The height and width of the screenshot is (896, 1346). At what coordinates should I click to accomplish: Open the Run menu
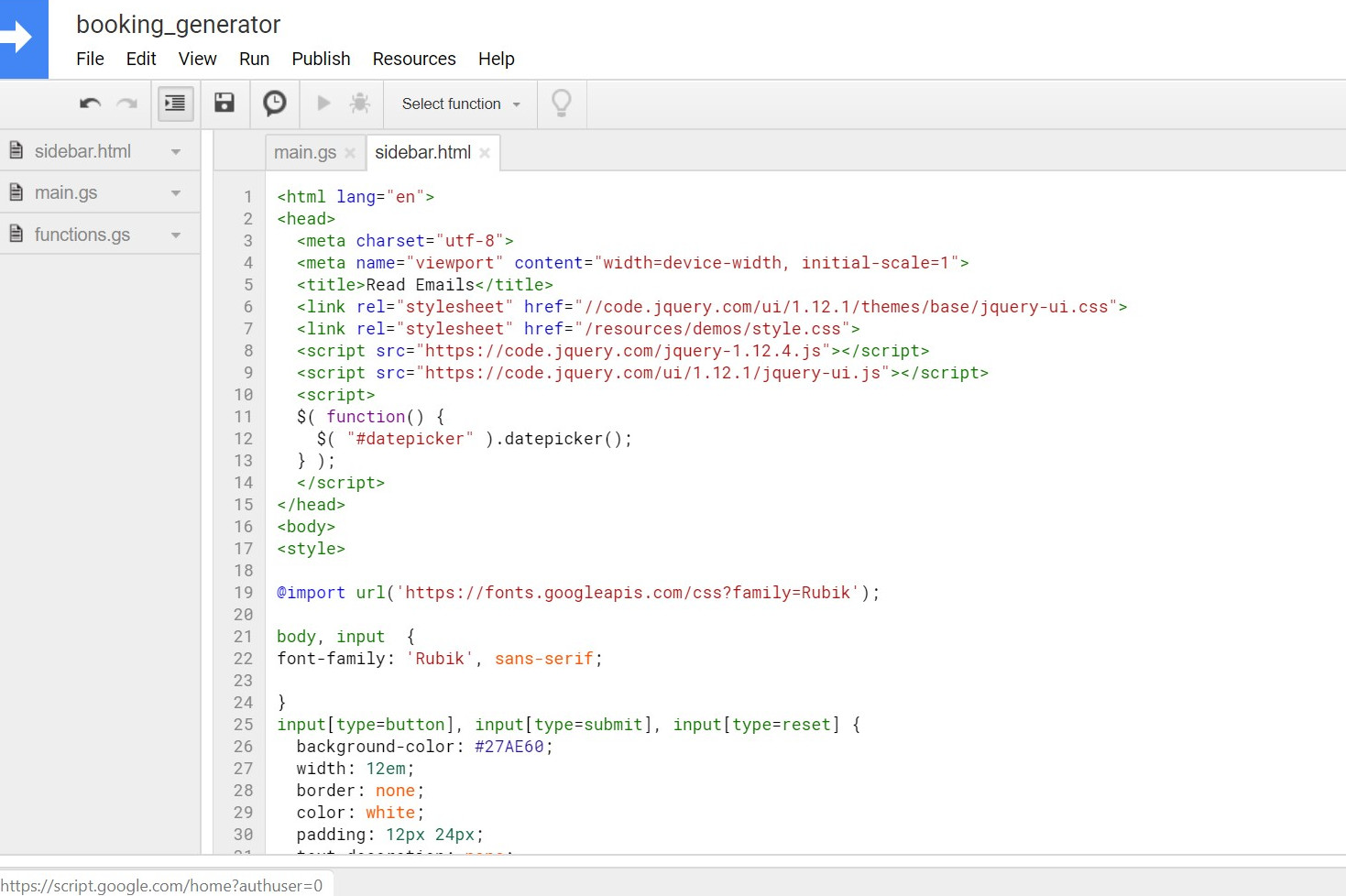pyautogui.click(x=254, y=59)
